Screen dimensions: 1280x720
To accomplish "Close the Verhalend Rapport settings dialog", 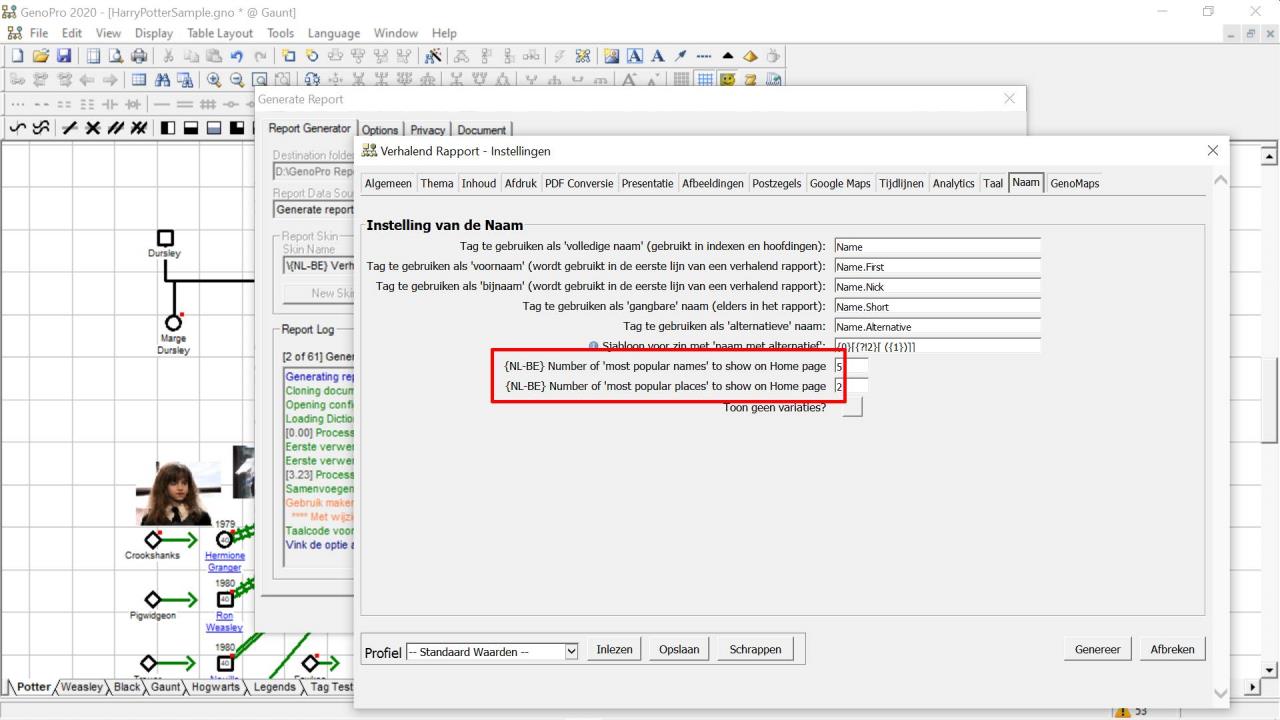I will click(x=1213, y=150).
